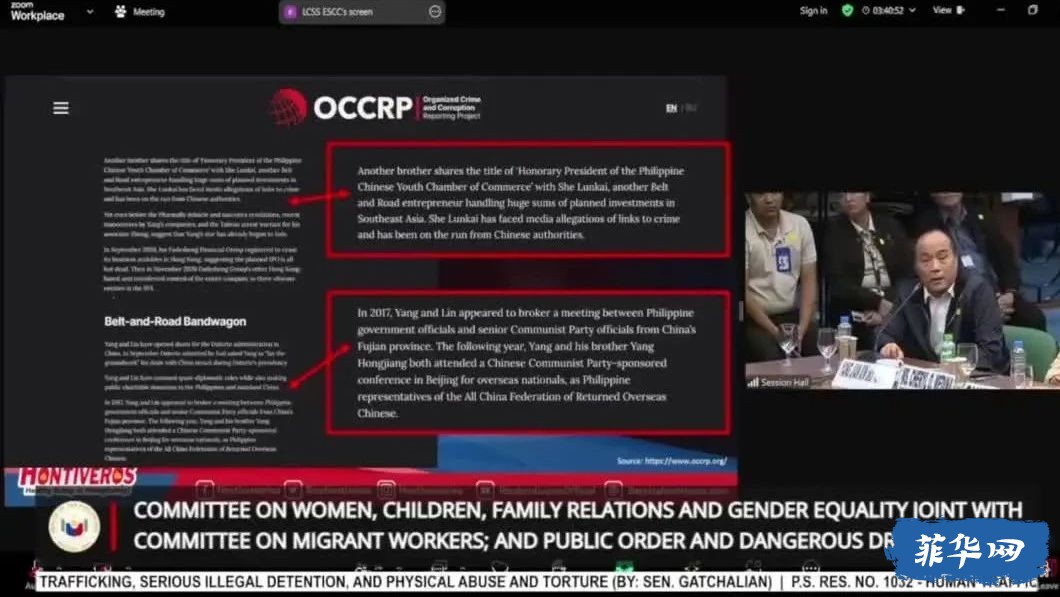This screenshot has width=1060, height=597.
Task: Expand the chevron next to the meeting timer
Action: click(912, 10)
